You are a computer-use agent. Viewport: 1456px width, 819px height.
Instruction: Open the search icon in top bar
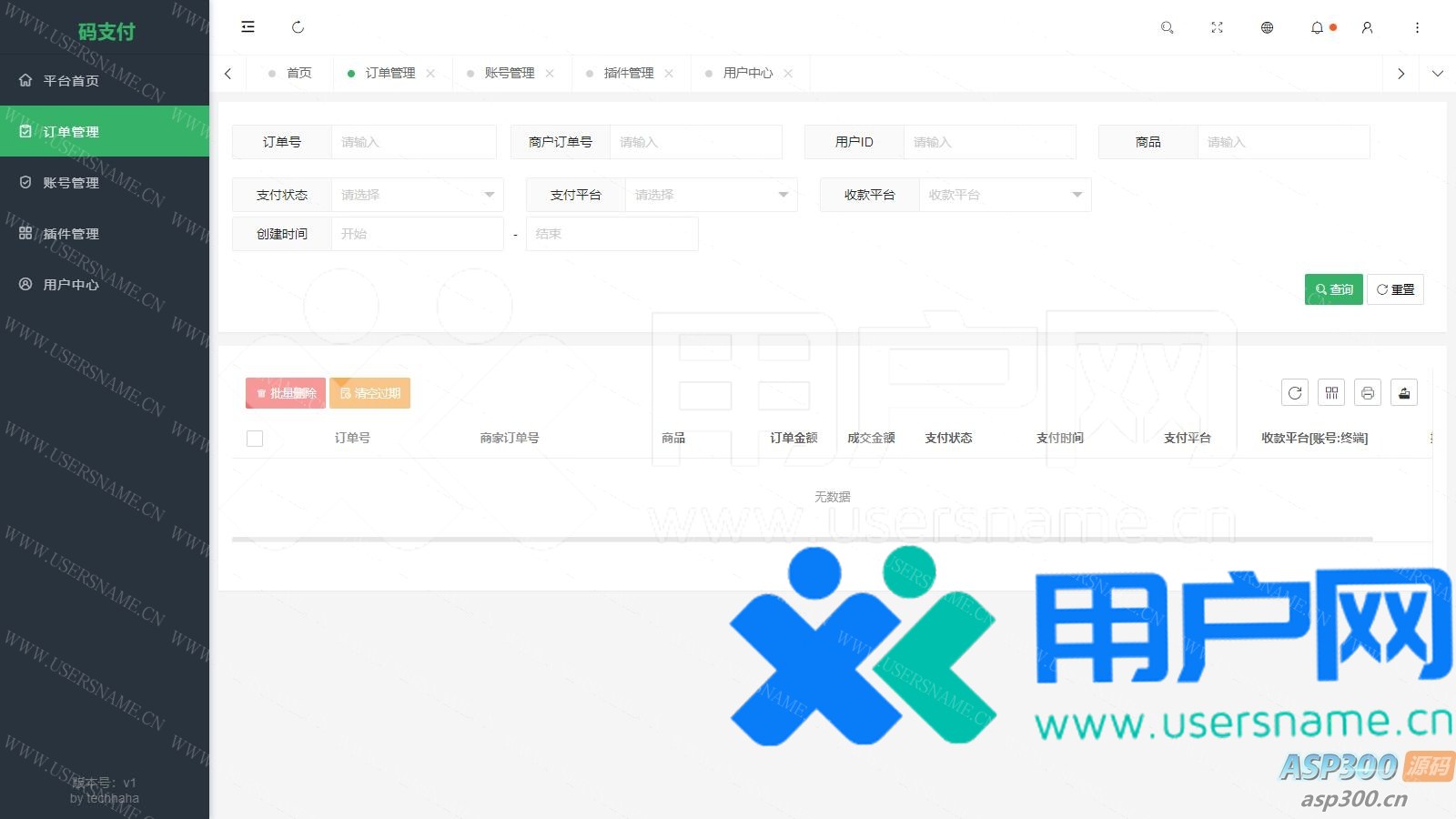coord(1167,27)
